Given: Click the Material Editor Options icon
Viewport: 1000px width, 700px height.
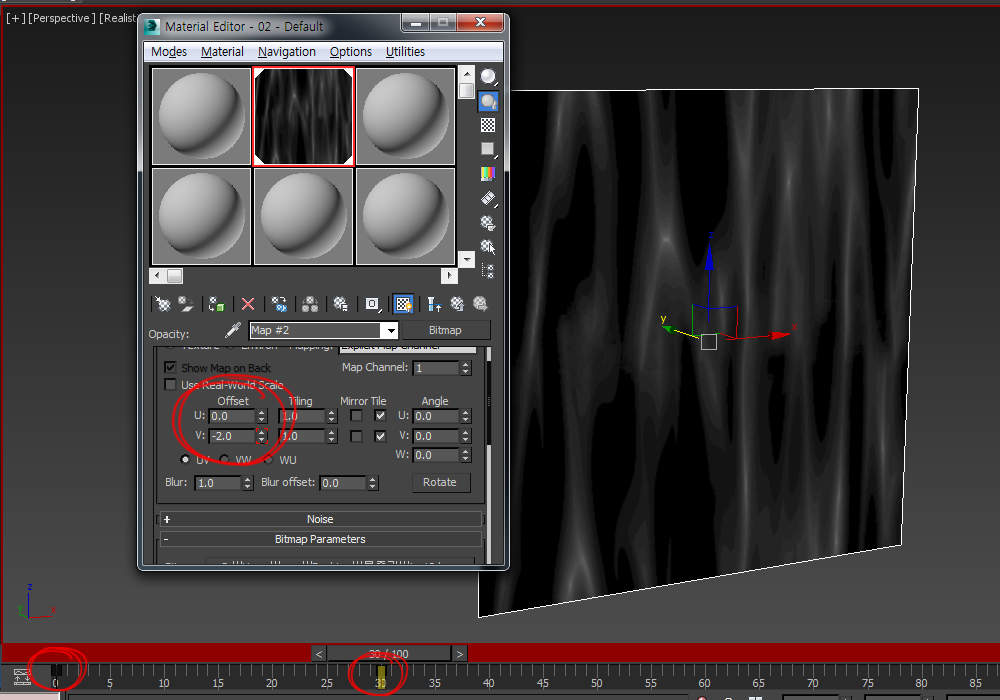Looking at the screenshot, I should [x=488, y=222].
